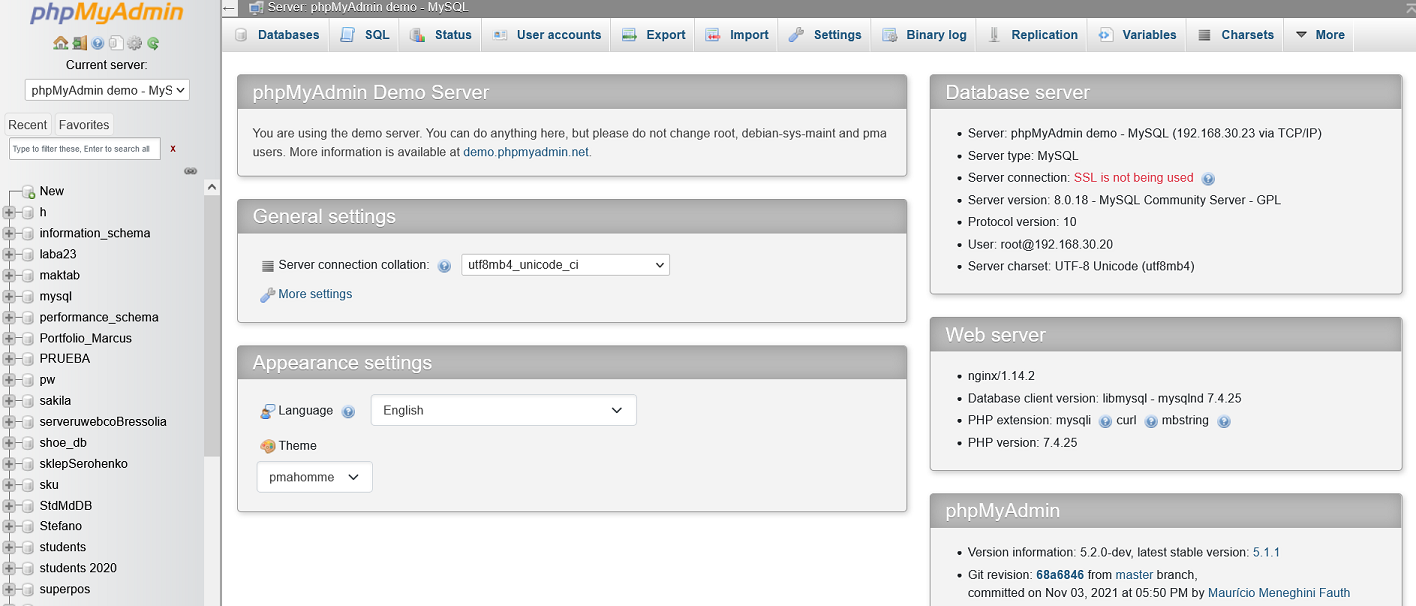Screen dimensions: 1416x606
Task: Open the Charsets tab
Action: (1235, 34)
